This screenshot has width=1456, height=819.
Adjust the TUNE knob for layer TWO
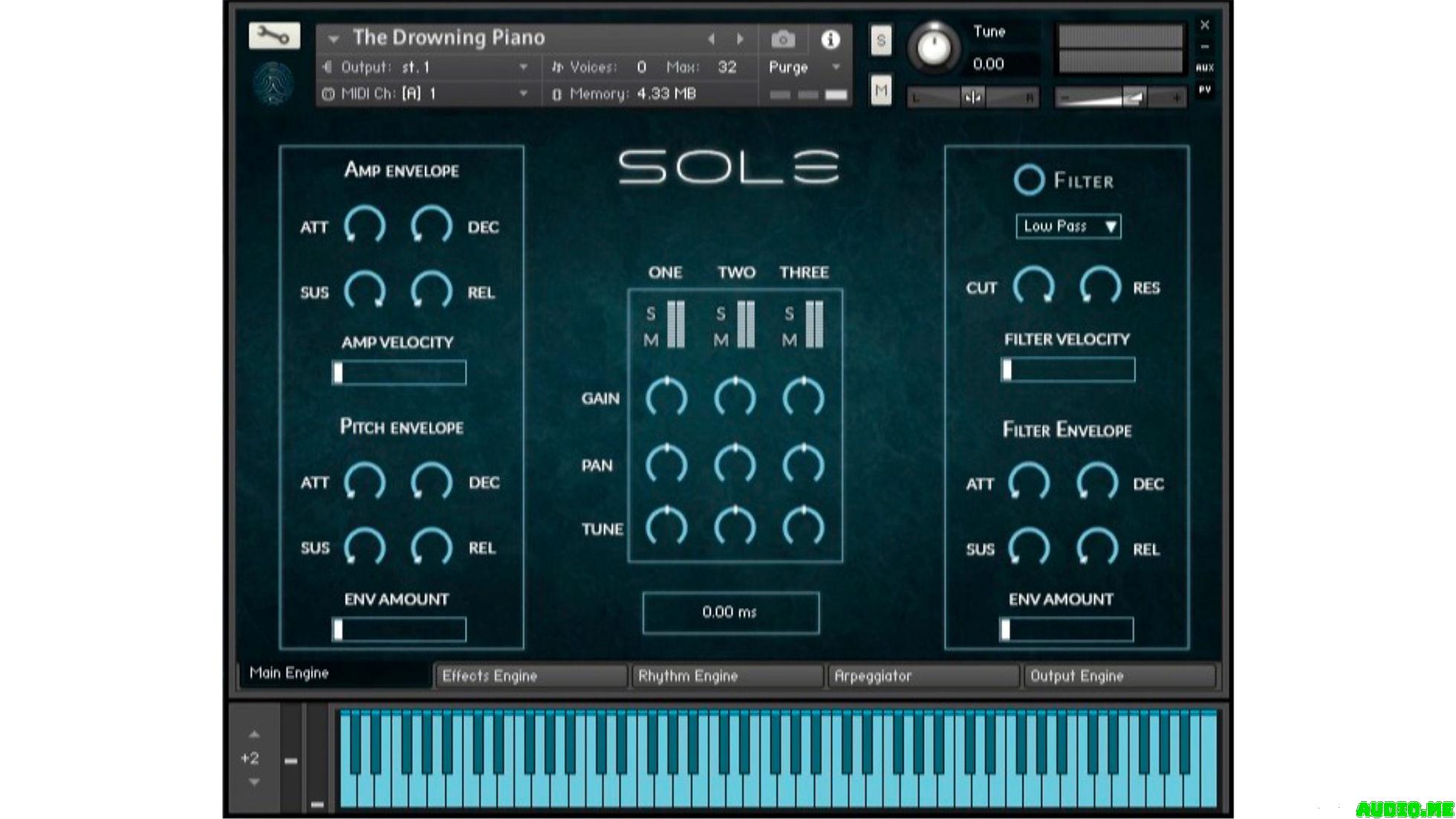pos(735,527)
